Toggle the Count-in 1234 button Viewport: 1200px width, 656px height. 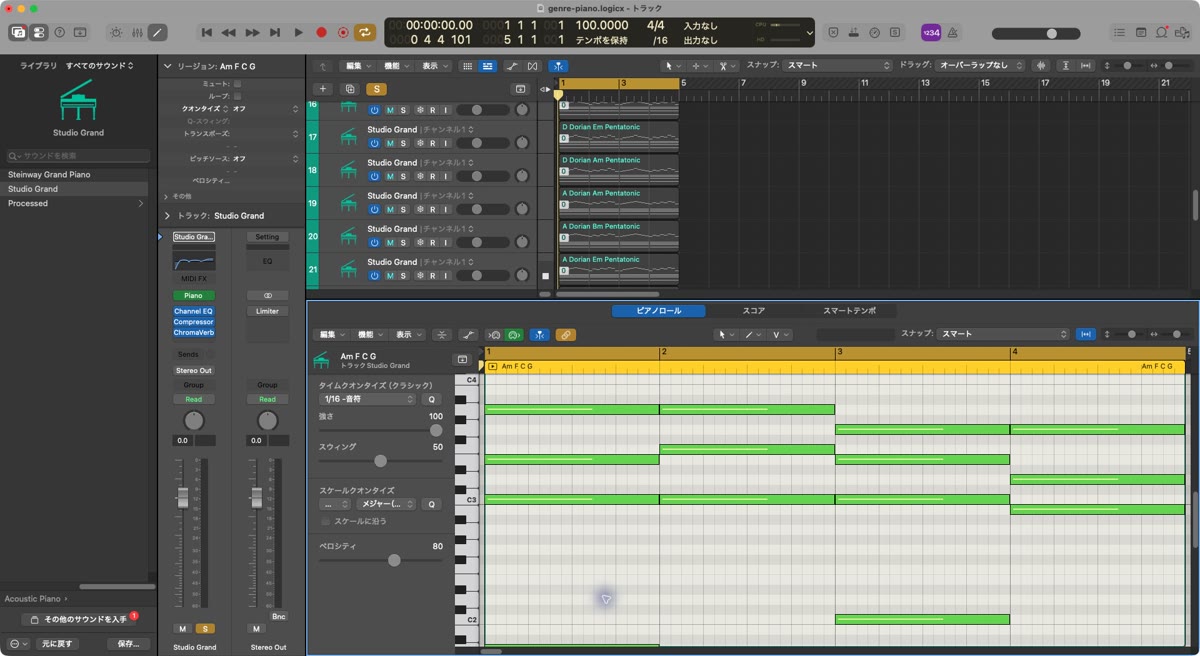(x=930, y=32)
